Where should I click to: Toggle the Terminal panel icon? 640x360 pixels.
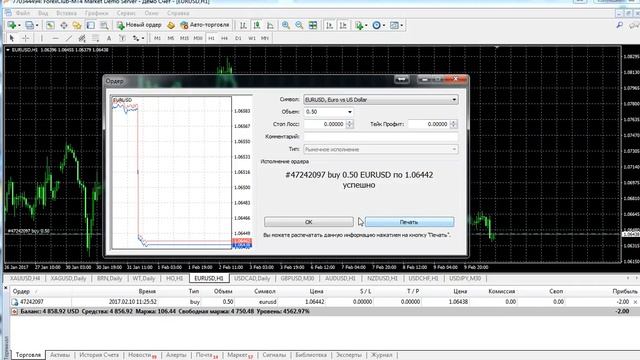[90, 25]
